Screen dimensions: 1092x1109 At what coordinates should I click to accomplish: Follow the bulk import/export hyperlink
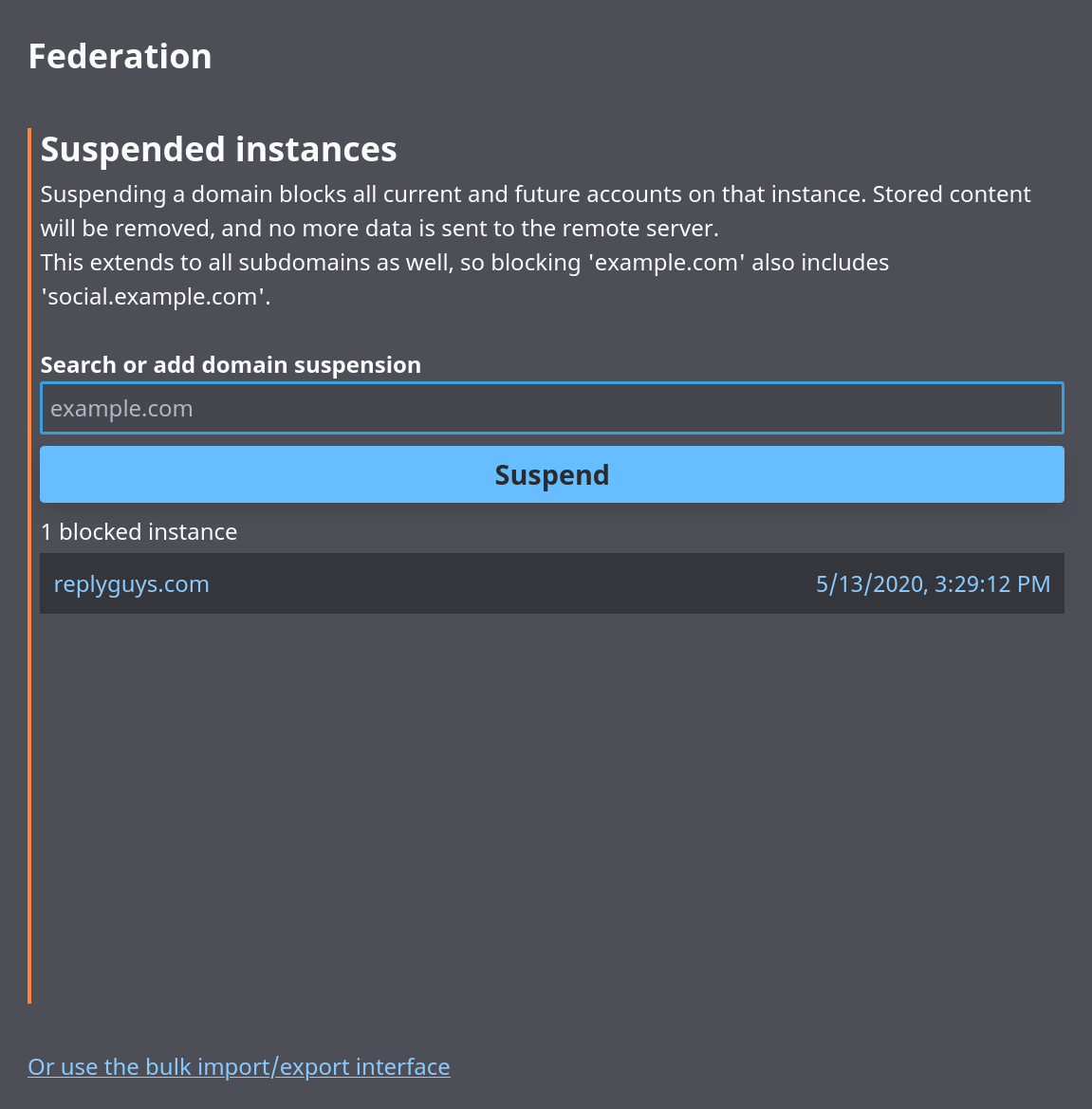tap(238, 1066)
